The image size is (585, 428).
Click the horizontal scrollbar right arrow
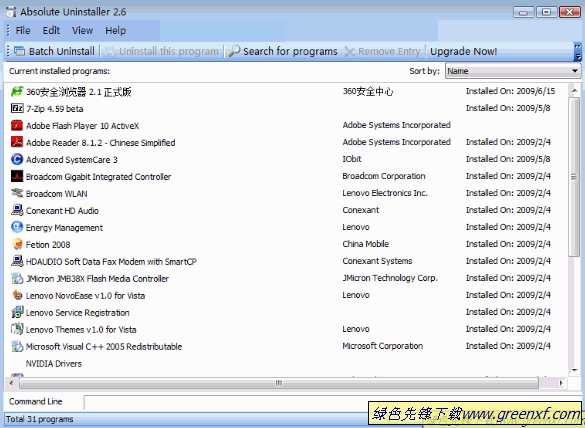pos(561,383)
